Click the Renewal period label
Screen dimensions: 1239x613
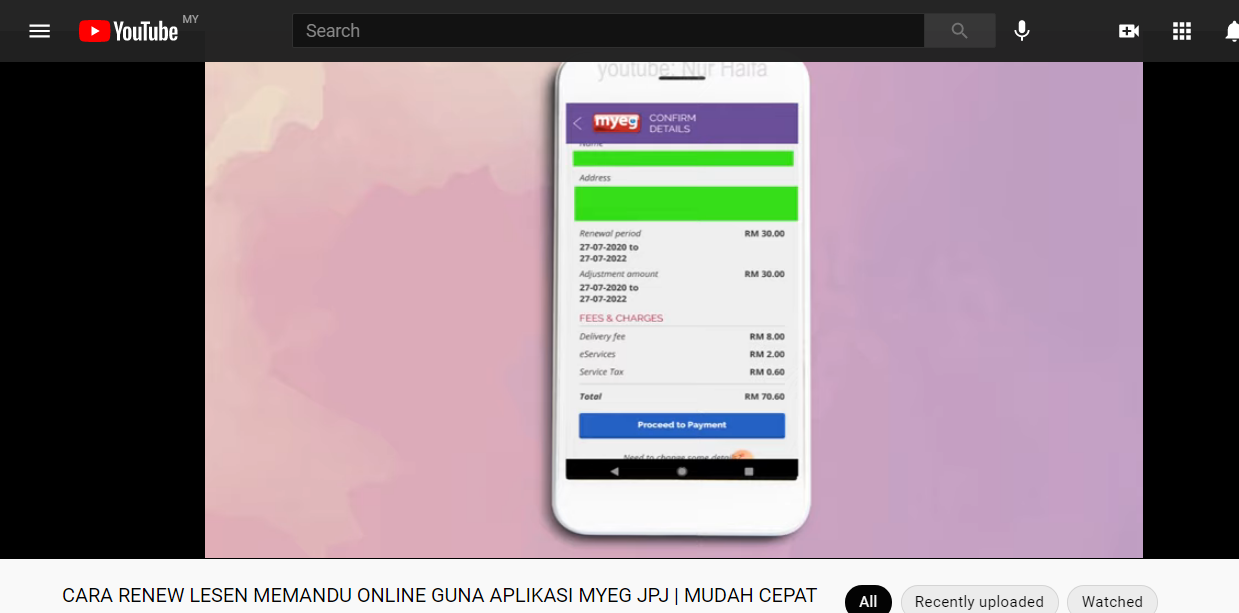[610, 234]
